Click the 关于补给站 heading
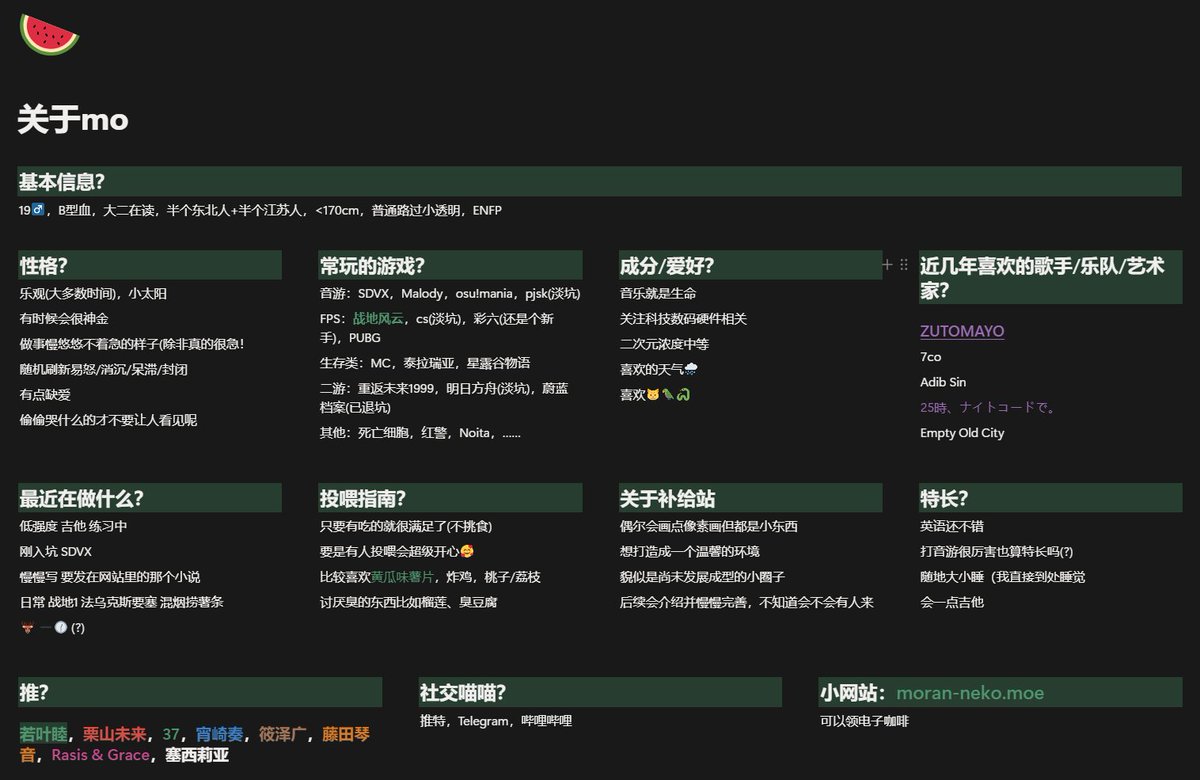The image size is (1200, 780). click(x=750, y=498)
